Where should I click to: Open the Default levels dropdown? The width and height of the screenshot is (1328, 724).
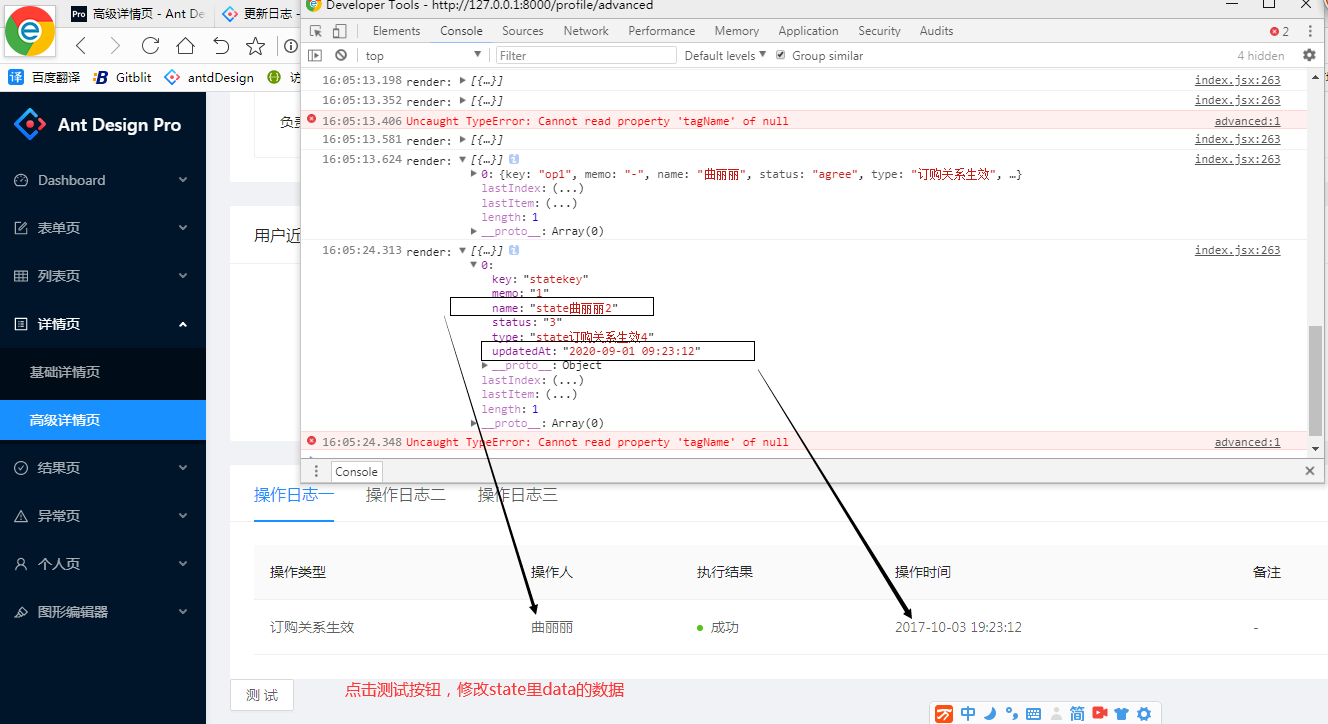[x=722, y=55]
